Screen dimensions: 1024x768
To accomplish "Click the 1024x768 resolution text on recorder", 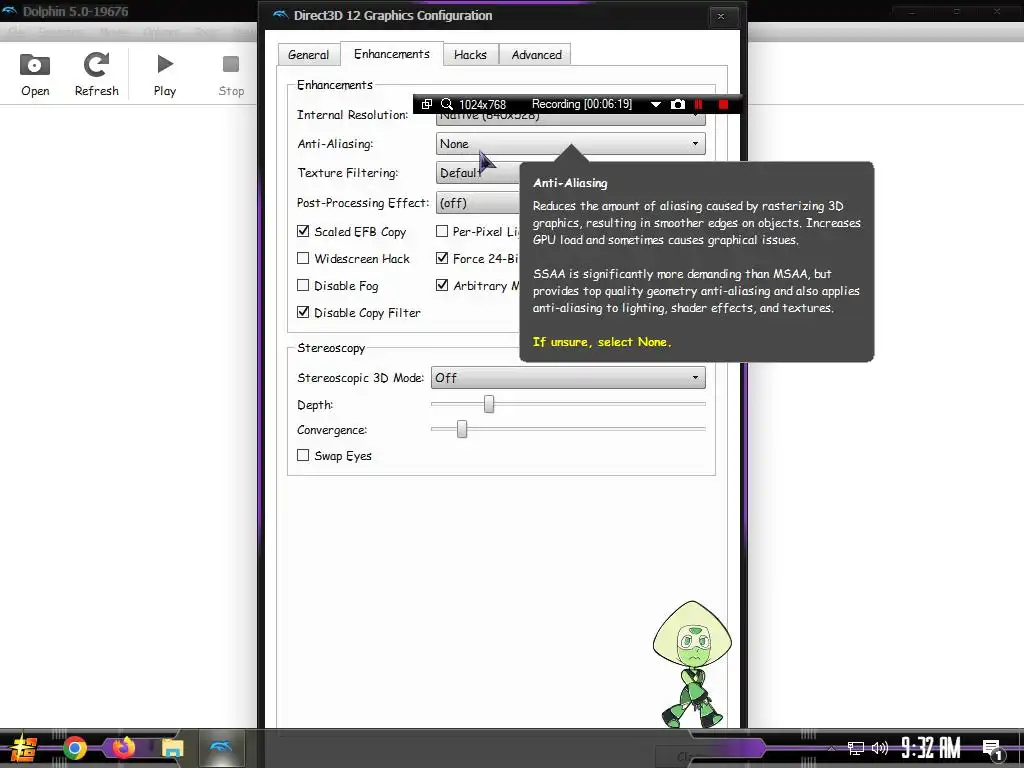I will 483,104.
